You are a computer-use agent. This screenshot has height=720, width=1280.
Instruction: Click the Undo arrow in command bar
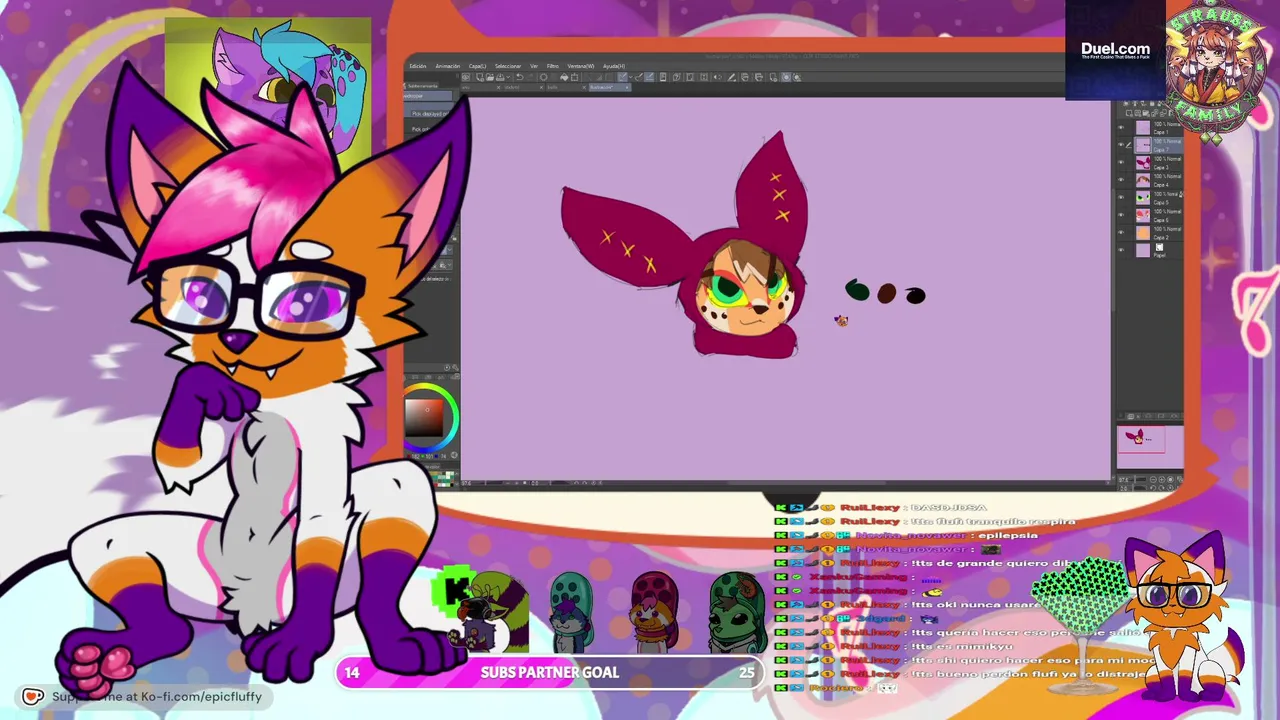(519, 77)
